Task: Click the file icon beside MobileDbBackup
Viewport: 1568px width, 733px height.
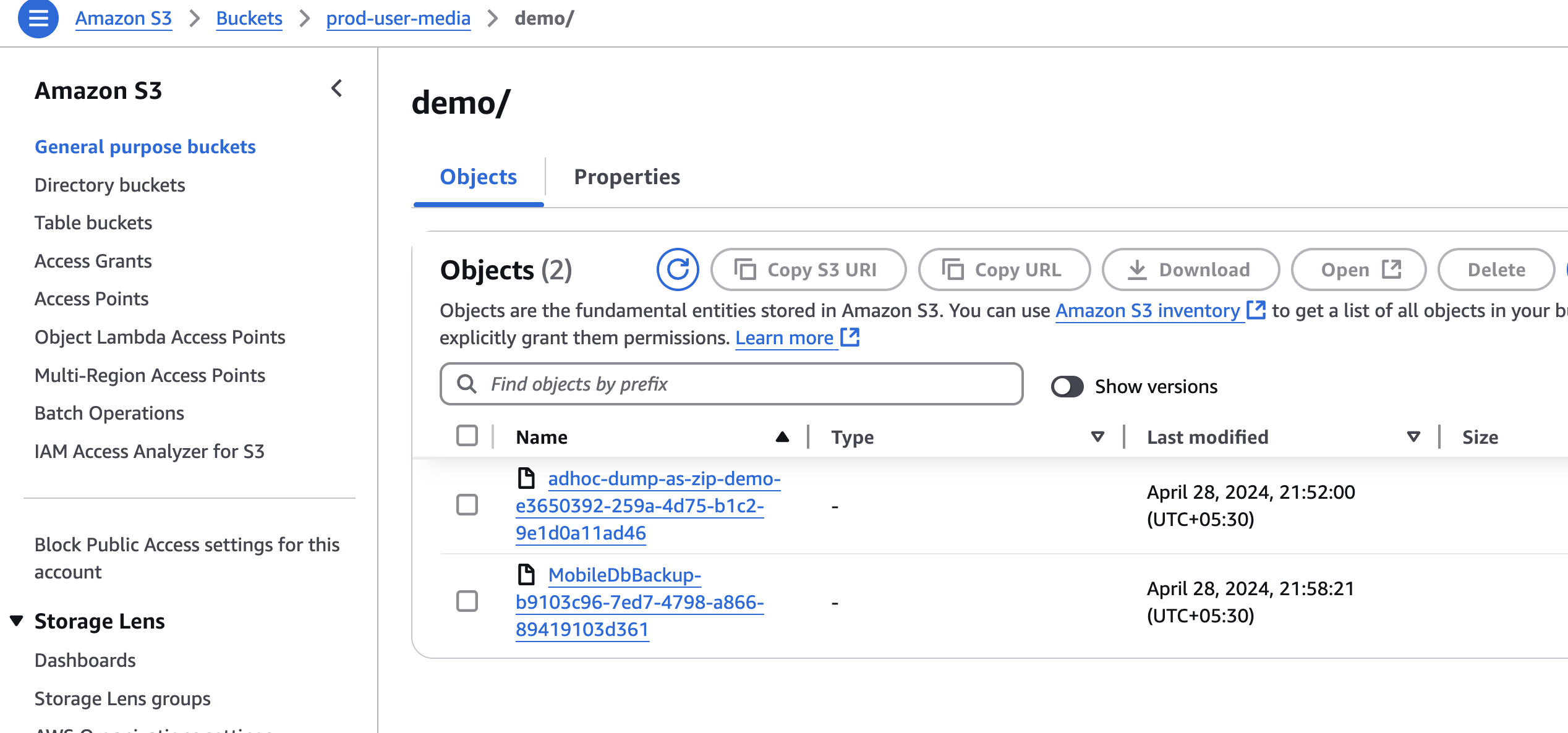Action: coord(526,574)
